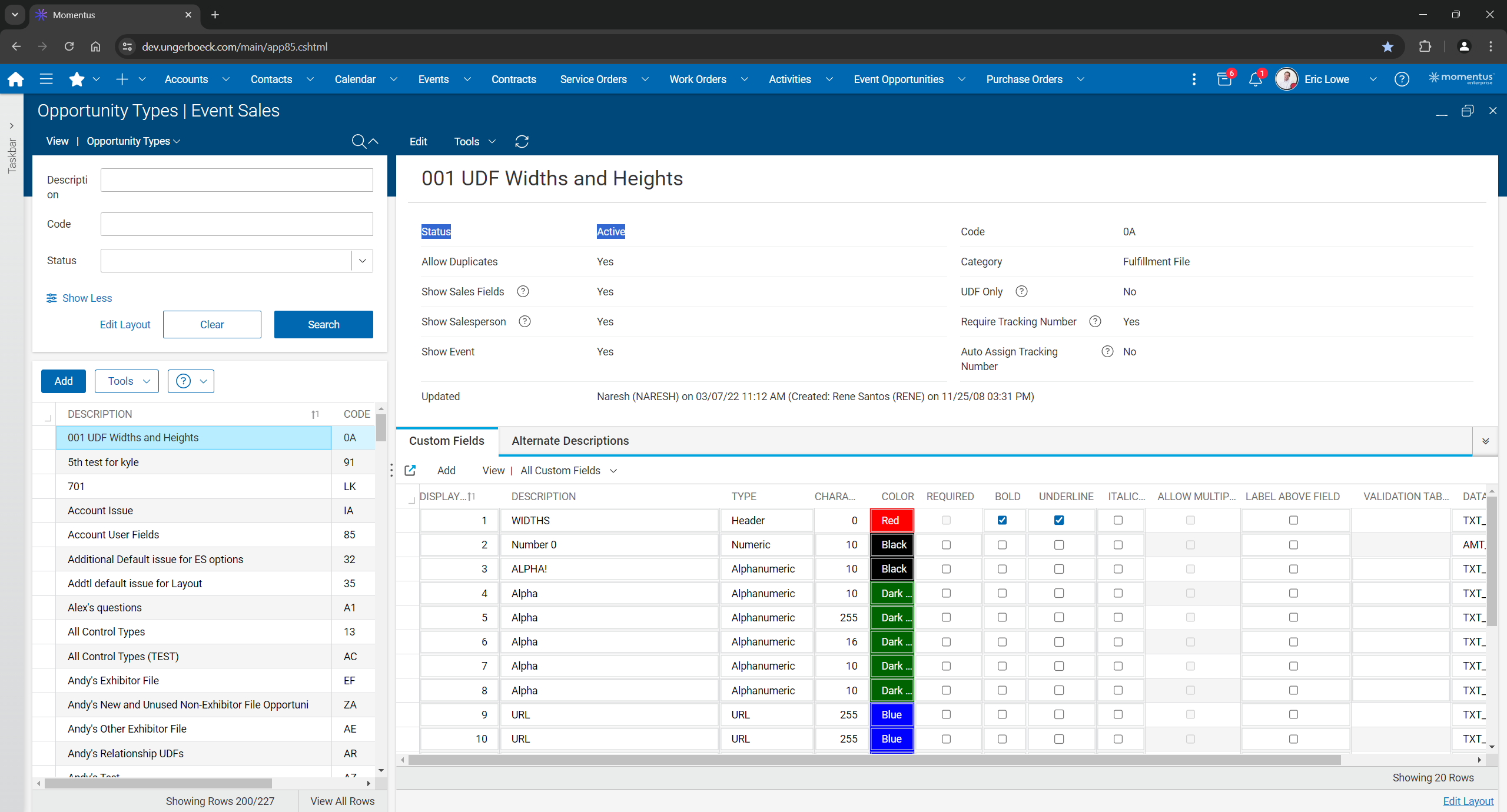Open the Status dropdown in search panel
1507x812 pixels.
point(363,261)
